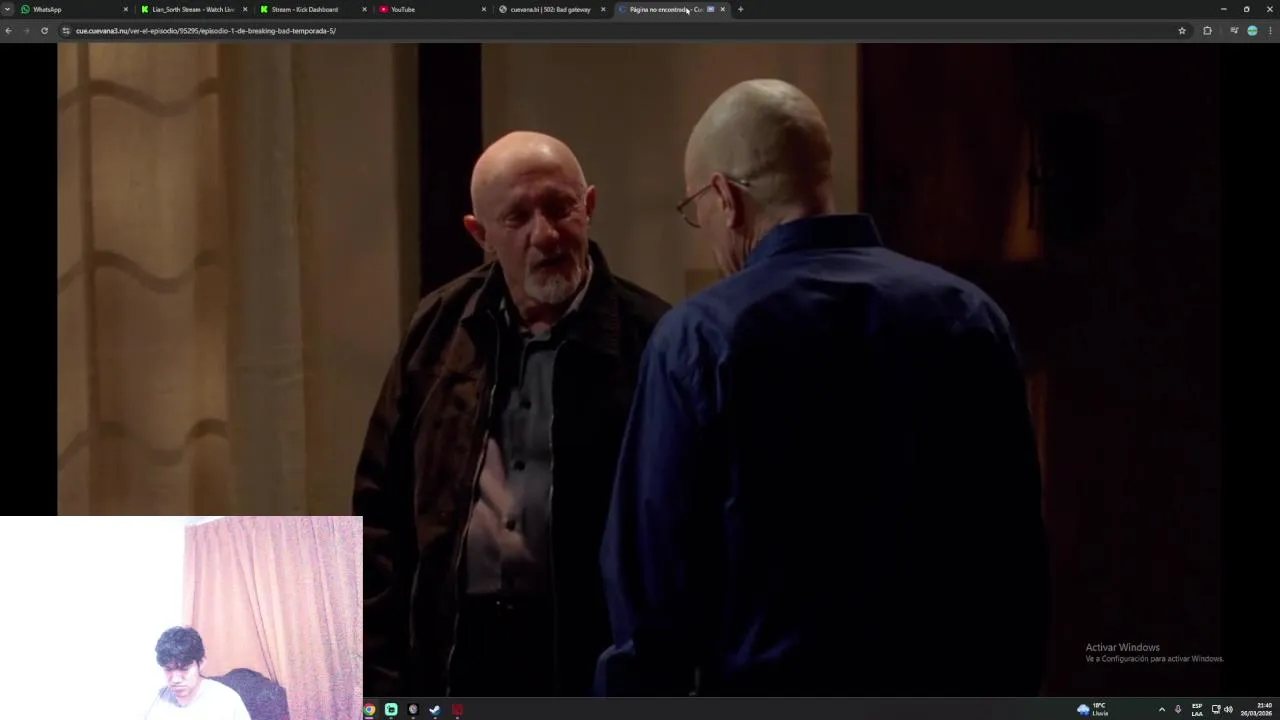Open the weather widget showing Lluvia
This screenshot has height=720, width=1280.
[x=1093, y=710]
